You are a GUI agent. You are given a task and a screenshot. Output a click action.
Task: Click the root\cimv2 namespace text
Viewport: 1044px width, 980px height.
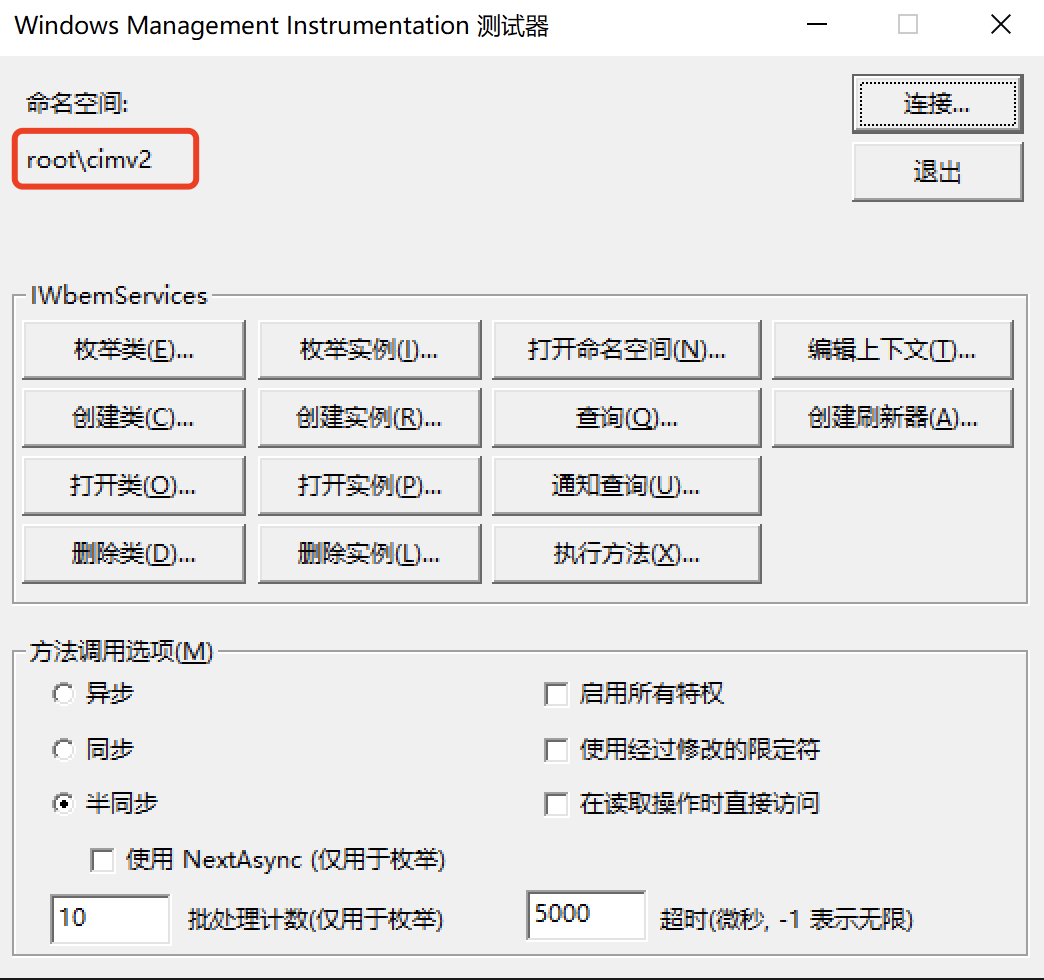(x=89, y=160)
